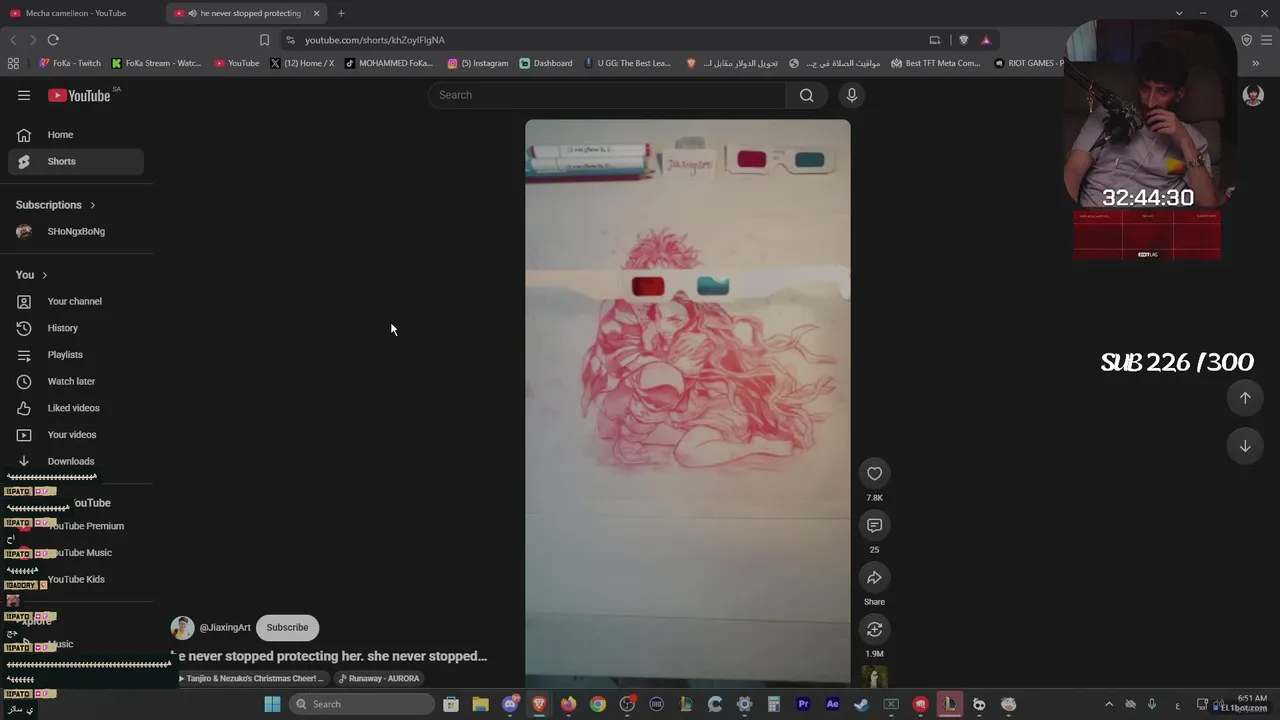Open the FoKa - Twitch bookmark
The height and width of the screenshot is (720, 1280).
70,63
